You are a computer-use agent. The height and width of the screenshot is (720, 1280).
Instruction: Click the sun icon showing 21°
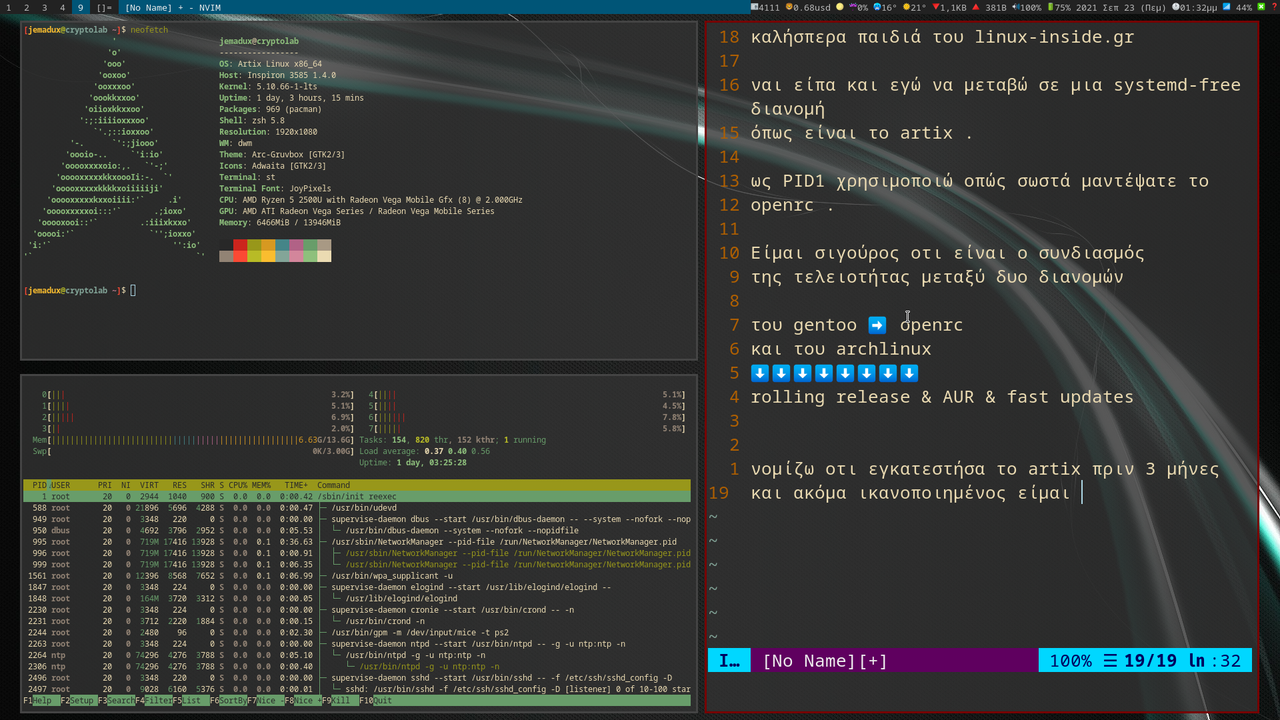906,7
